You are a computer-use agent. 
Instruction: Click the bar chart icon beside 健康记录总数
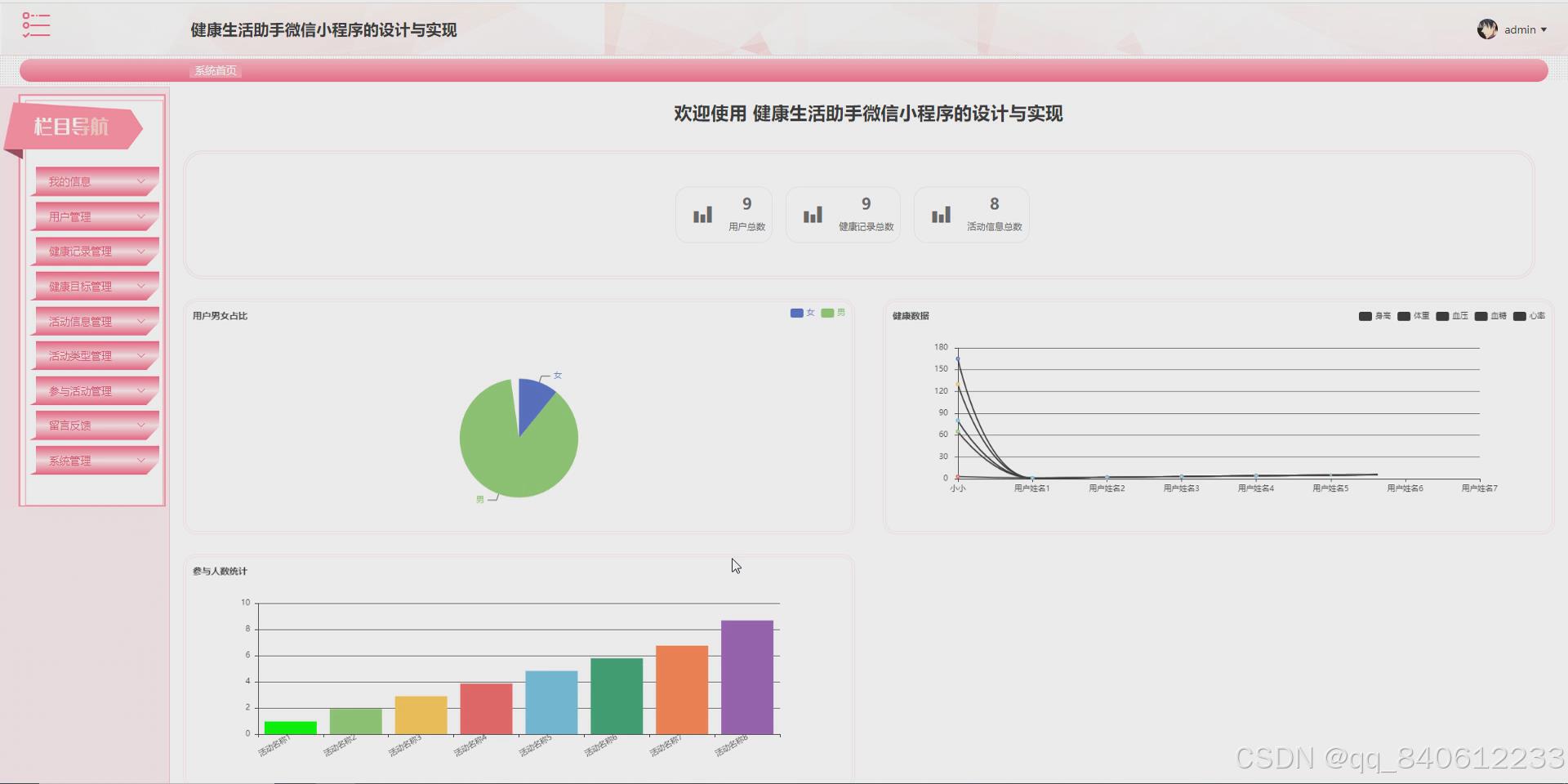[x=813, y=214]
